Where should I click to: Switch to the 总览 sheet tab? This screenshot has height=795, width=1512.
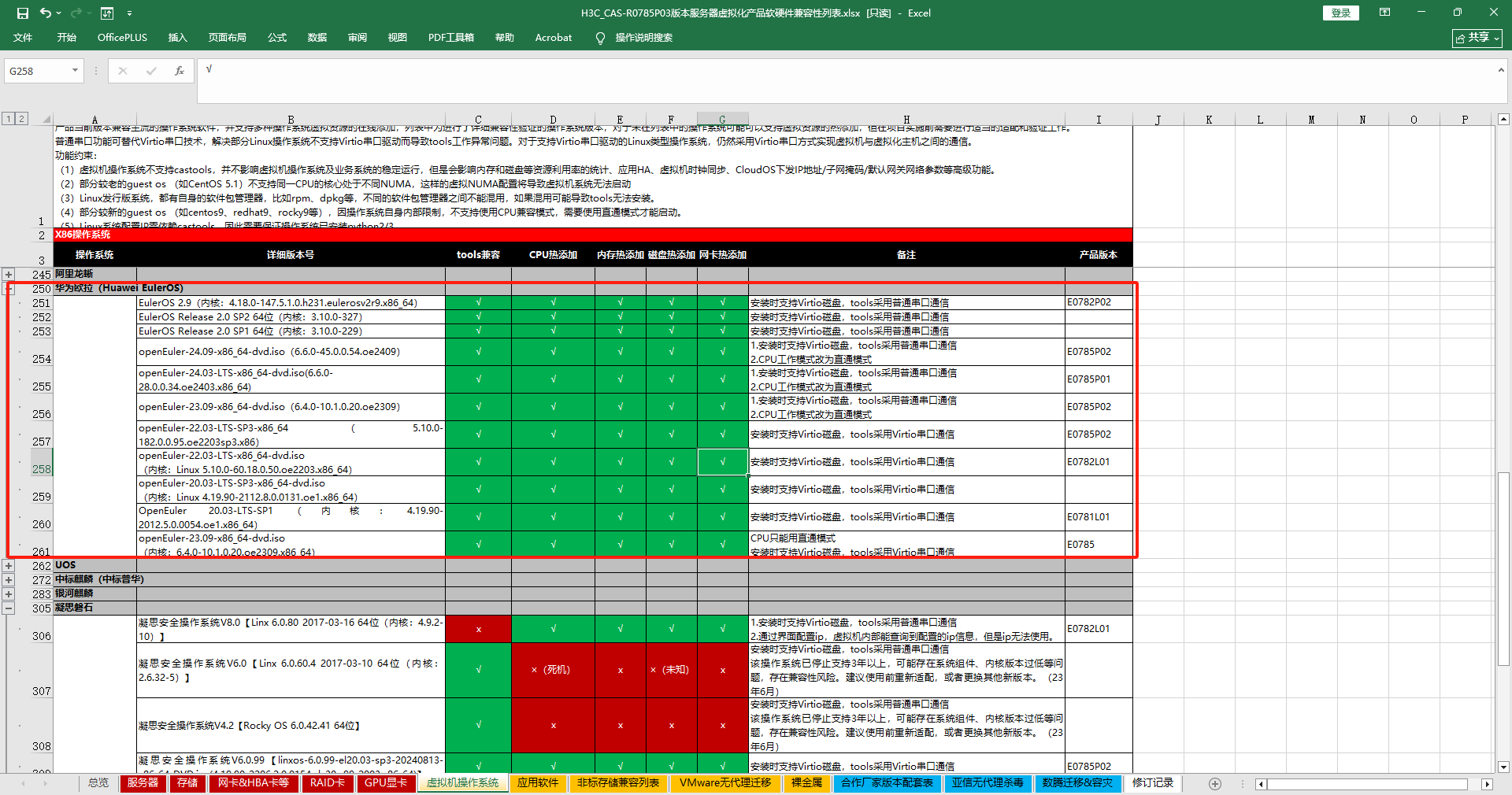[x=98, y=783]
